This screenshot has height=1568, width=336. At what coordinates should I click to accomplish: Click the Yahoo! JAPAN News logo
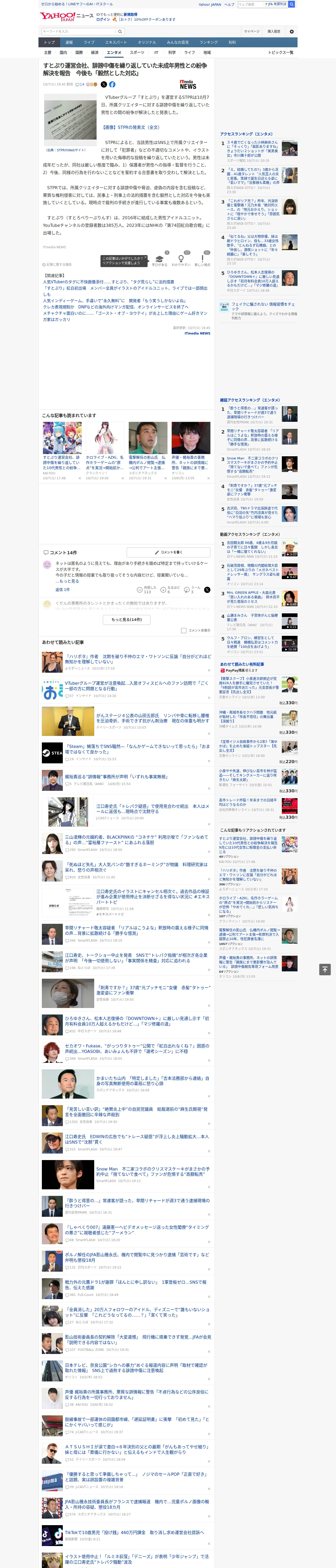click(x=67, y=16)
